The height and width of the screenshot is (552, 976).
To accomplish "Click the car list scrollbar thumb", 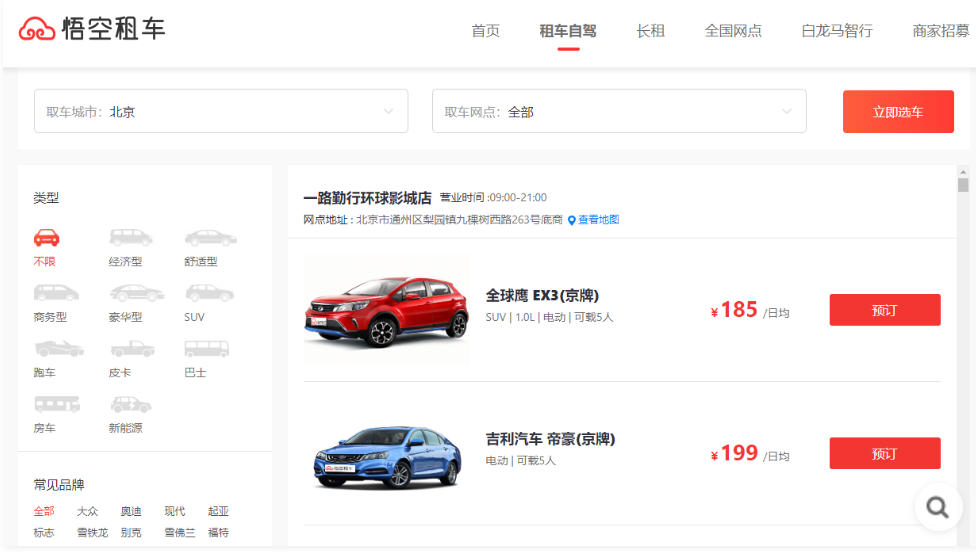I will click(x=963, y=185).
